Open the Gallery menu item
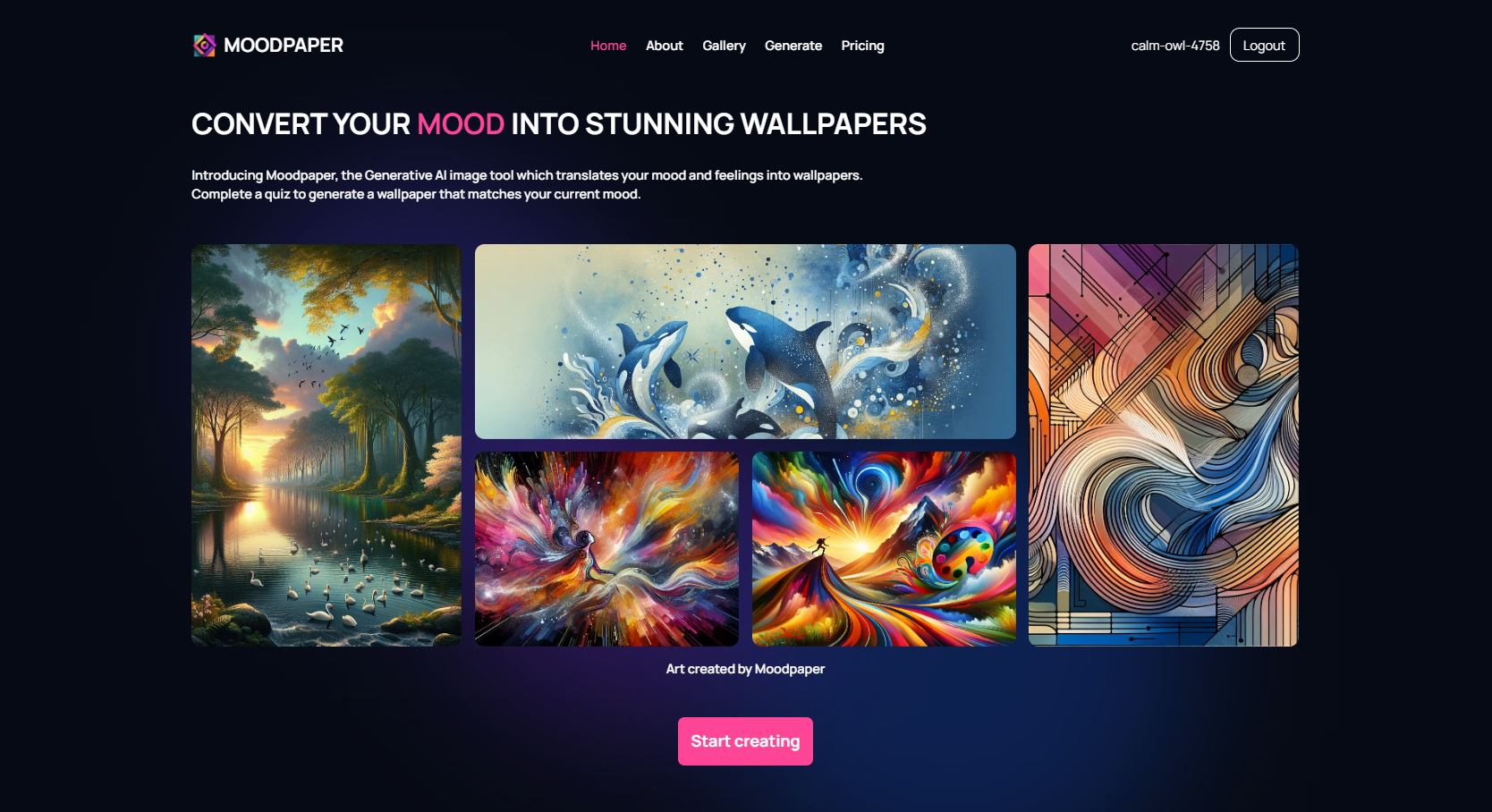This screenshot has height=812, width=1492. point(724,46)
